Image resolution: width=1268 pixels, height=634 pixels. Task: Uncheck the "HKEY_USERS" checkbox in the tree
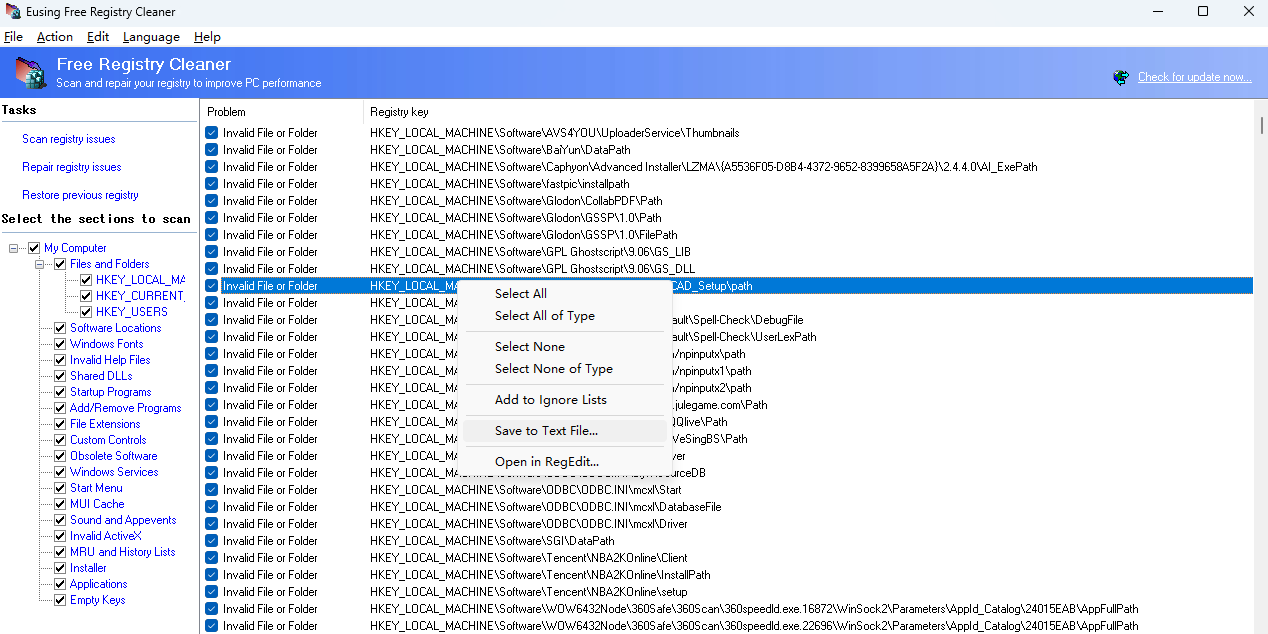(86, 311)
